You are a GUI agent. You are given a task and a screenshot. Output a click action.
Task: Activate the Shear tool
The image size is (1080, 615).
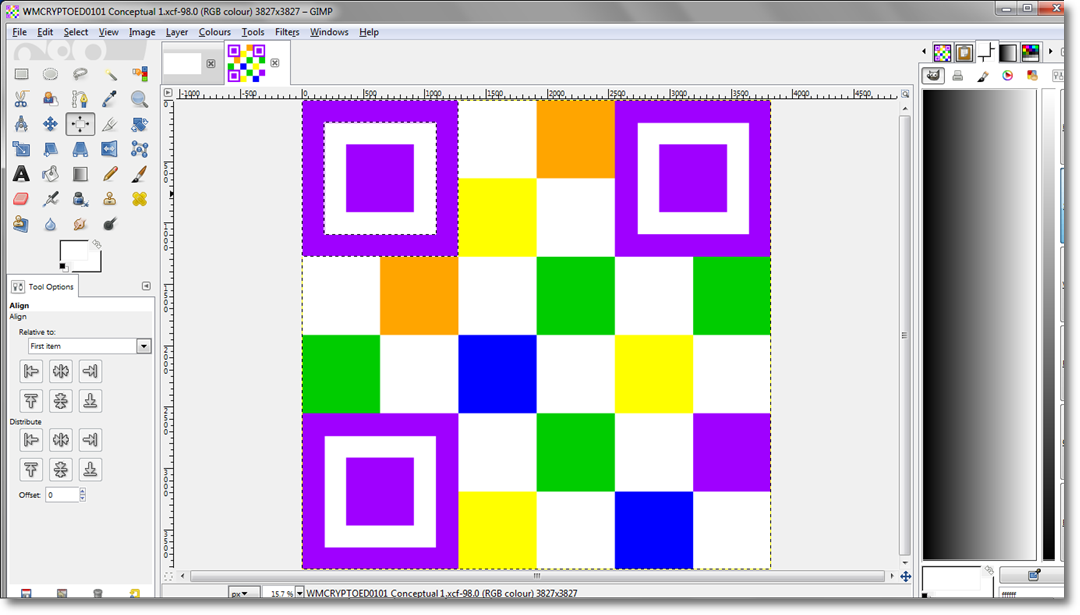point(50,149)
